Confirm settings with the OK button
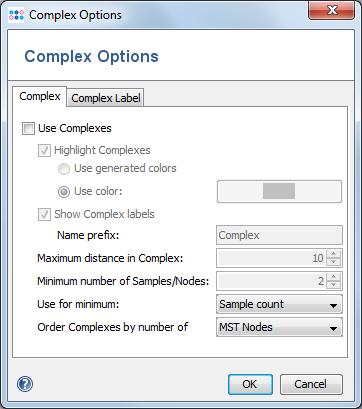362x409 pixels. pos(250,384)
